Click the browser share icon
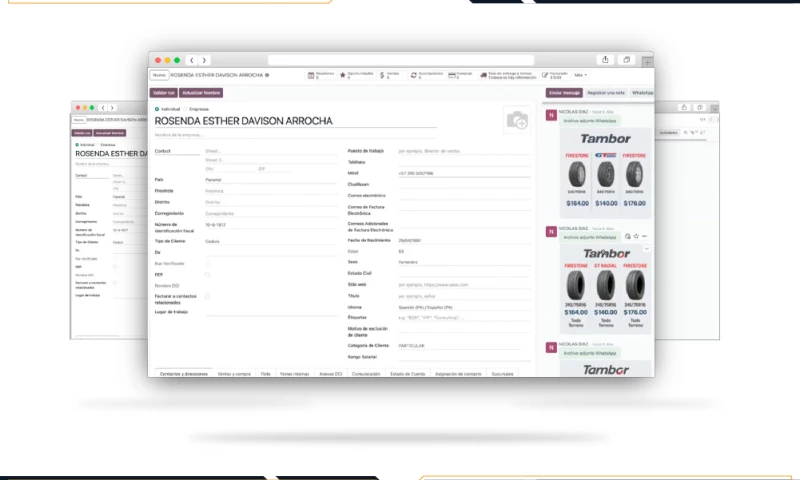The image size is (800, 480). coord(605,60)
